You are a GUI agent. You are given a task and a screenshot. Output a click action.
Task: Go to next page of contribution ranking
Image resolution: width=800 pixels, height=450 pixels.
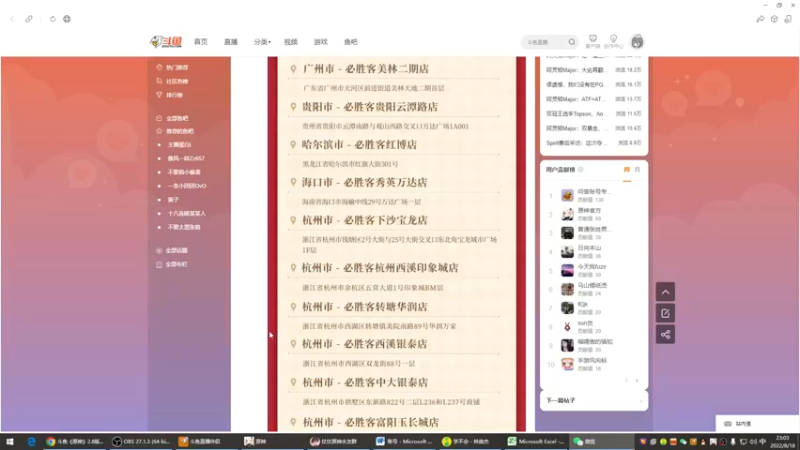coord(637,381)
